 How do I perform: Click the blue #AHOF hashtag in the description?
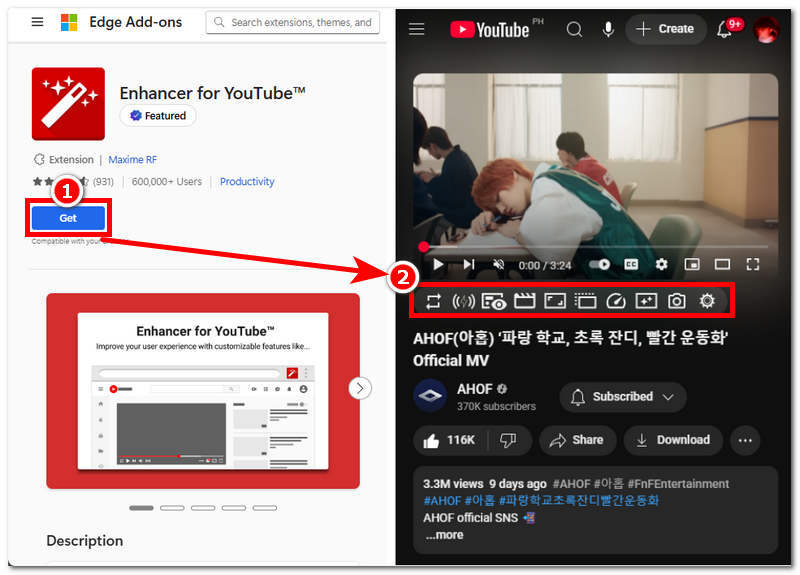pyautogui.click(x=442, y=501)
